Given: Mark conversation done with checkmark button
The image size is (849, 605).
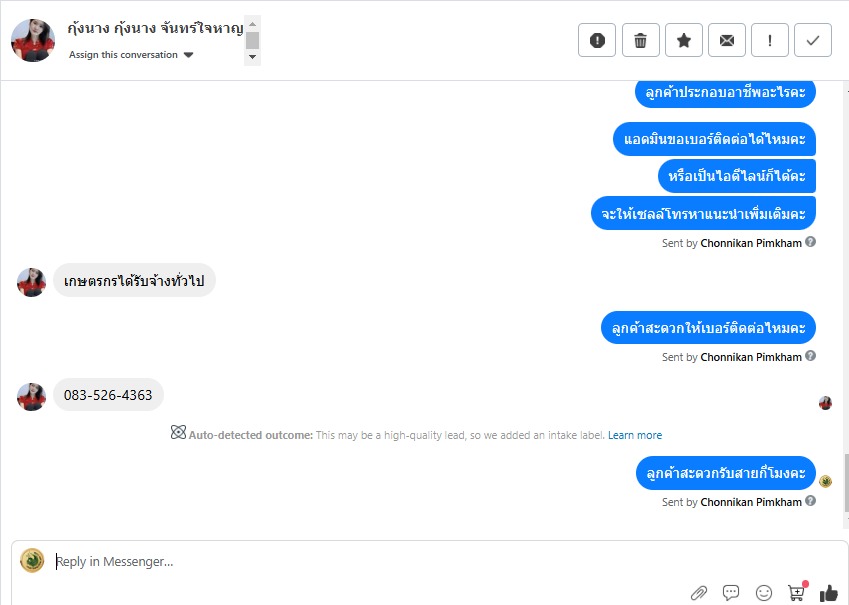Looking at the screenshot, I should (x=813, y=40).
